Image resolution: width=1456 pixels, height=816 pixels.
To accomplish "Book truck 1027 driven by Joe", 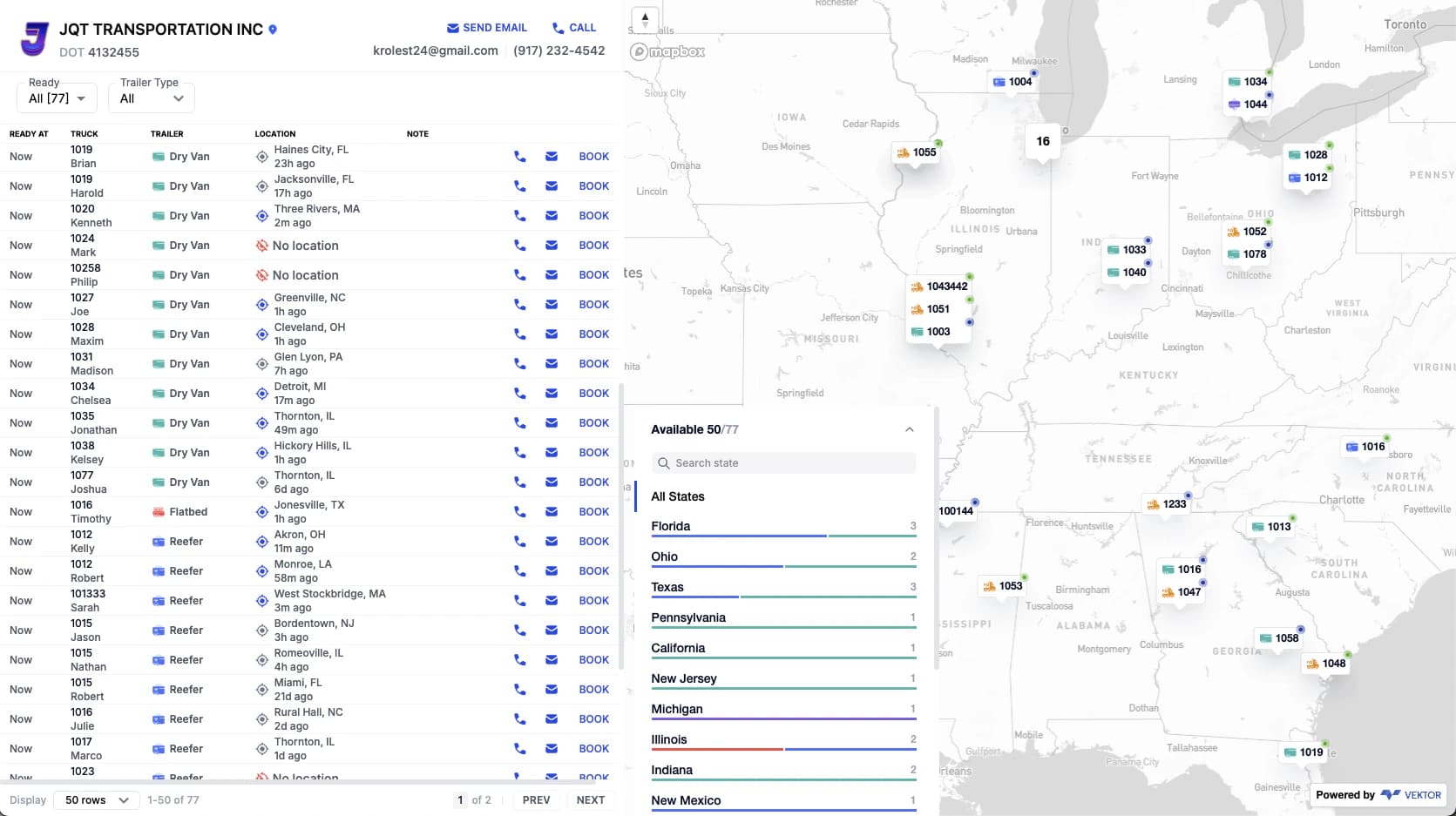I will 594,305.
